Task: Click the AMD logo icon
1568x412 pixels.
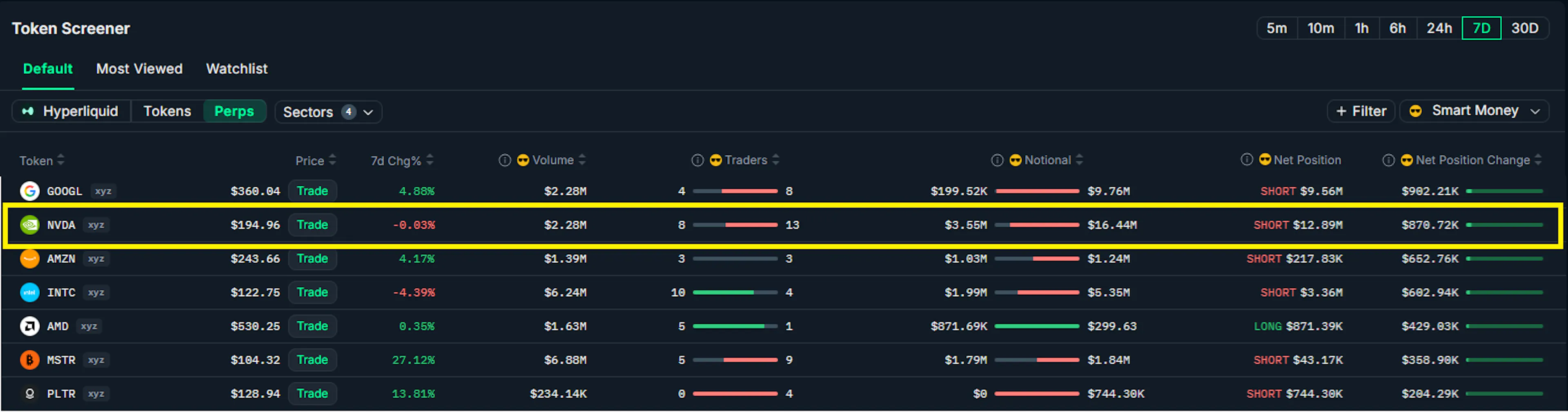Action: (29, 326)
